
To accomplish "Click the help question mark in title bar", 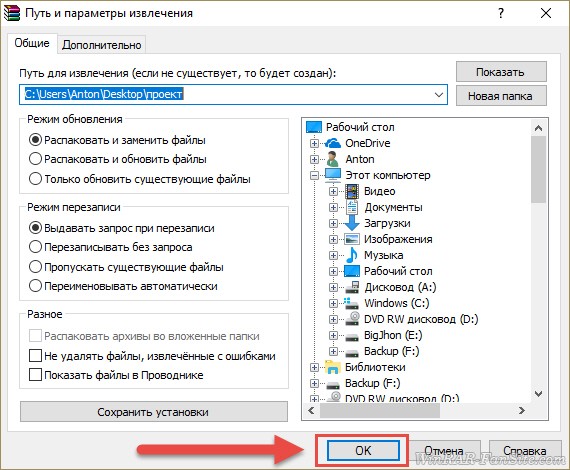I will coord(501,13).
